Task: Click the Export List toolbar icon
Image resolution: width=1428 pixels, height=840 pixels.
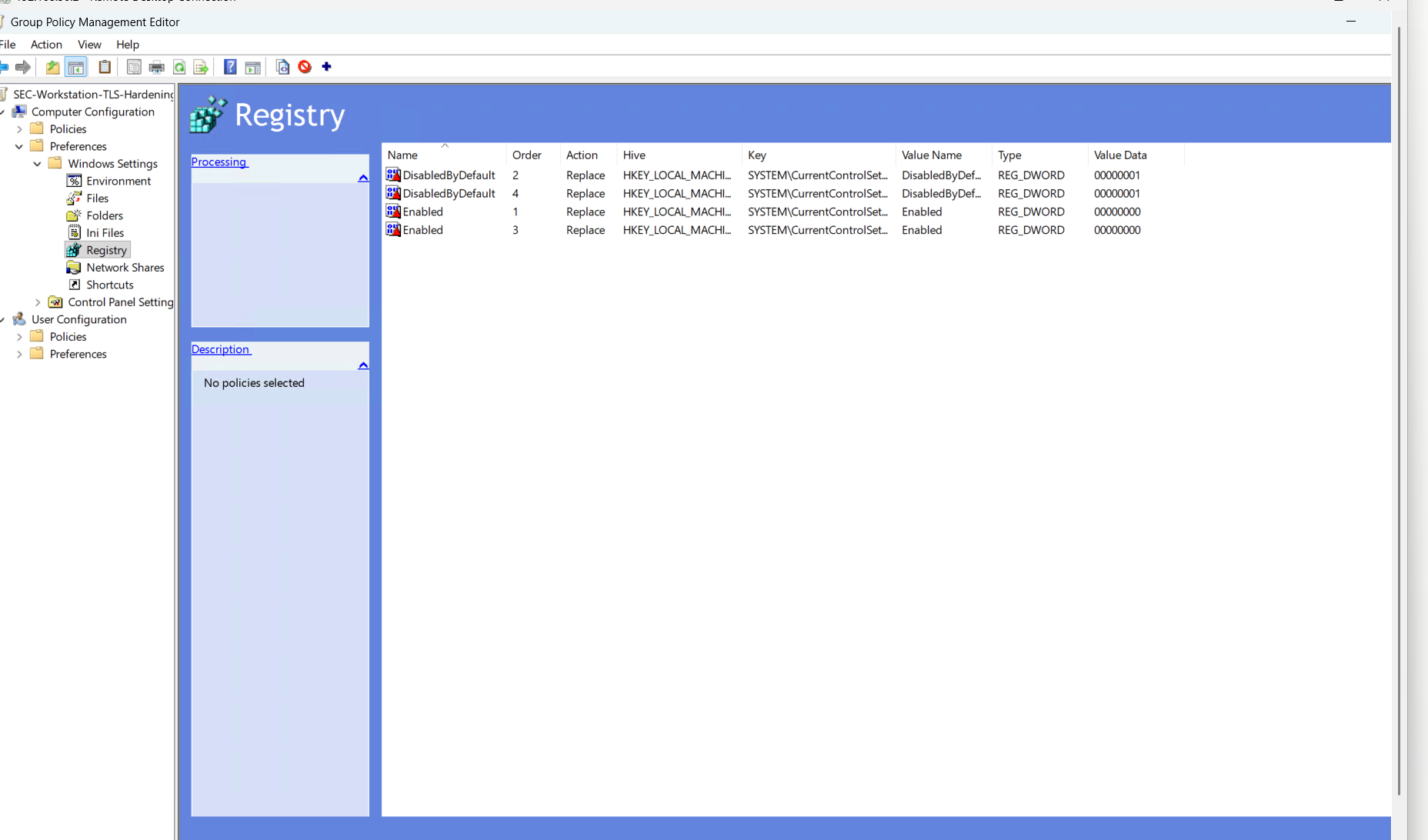Action: [201, 67]
